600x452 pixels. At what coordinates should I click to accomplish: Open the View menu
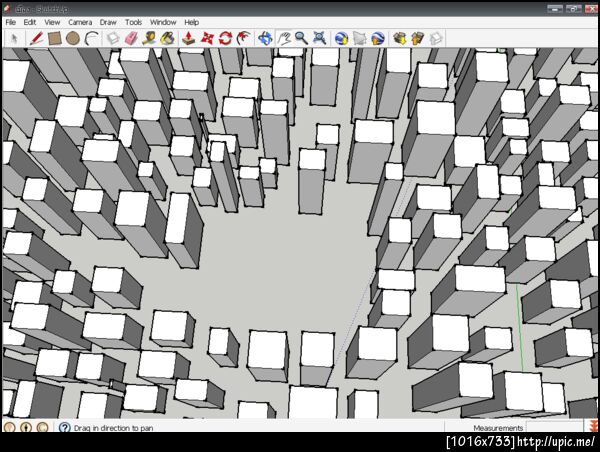tap(52, 22)
